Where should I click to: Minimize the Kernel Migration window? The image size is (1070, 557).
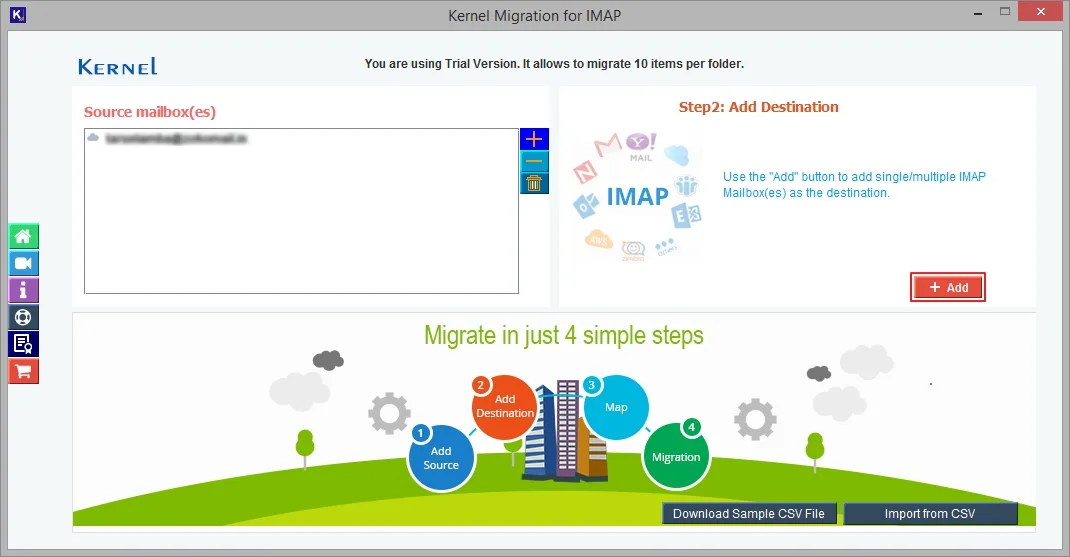pyautogui.click(x=978, y=12)
